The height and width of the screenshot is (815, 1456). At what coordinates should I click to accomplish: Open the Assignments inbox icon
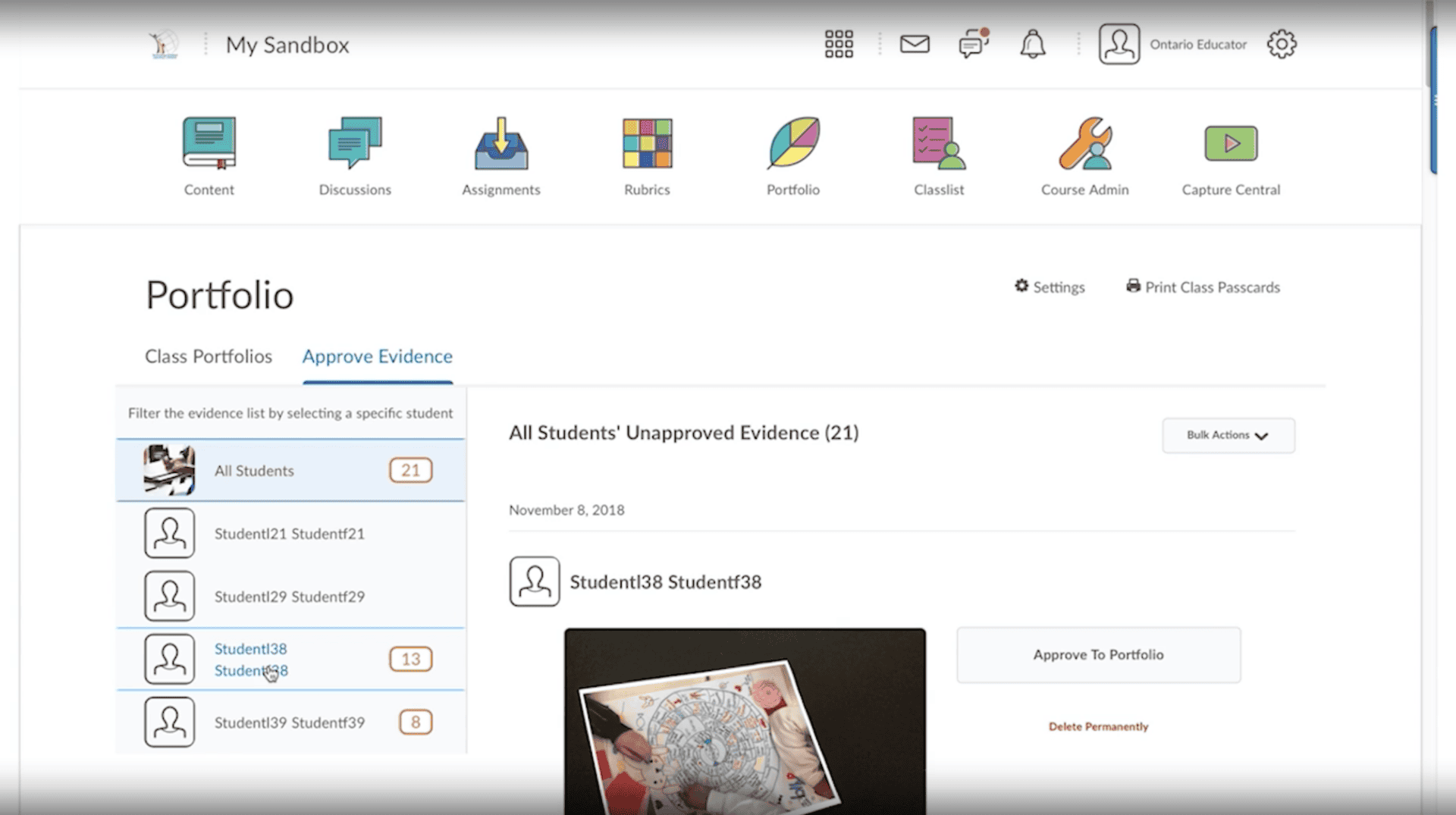click(x=500, y=143)
